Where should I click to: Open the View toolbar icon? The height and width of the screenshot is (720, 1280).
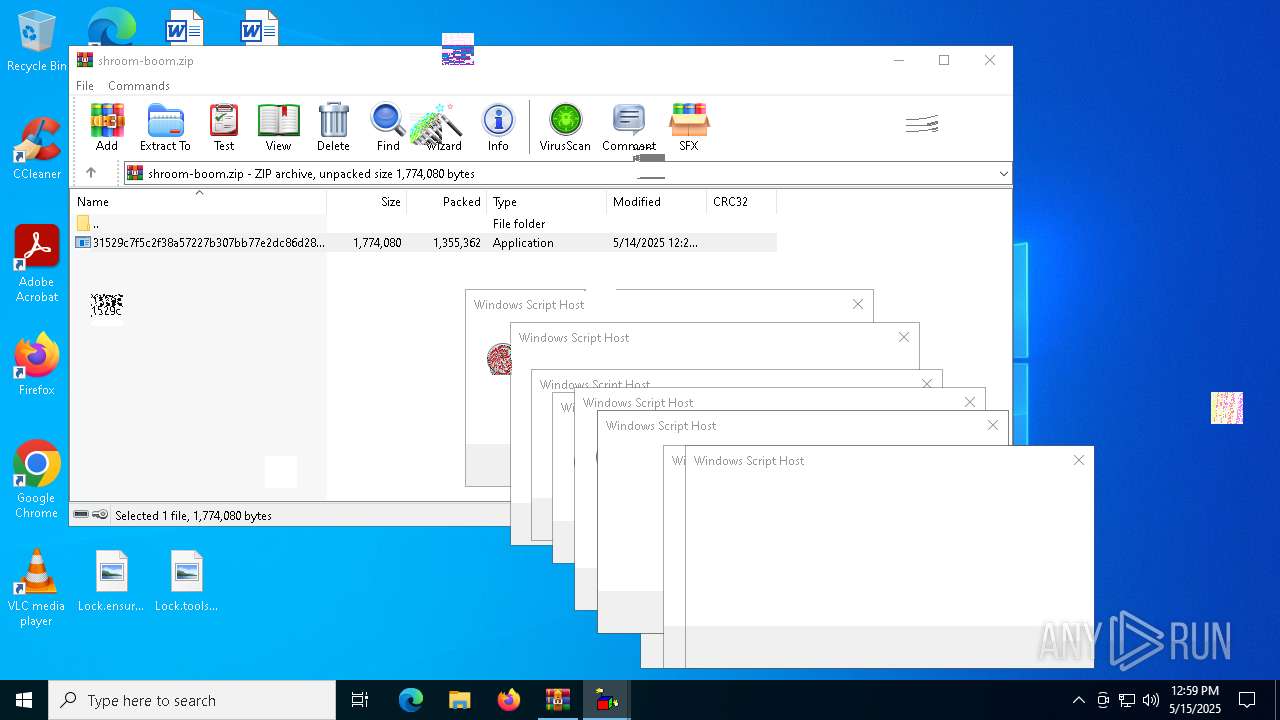tap(278, 127)
